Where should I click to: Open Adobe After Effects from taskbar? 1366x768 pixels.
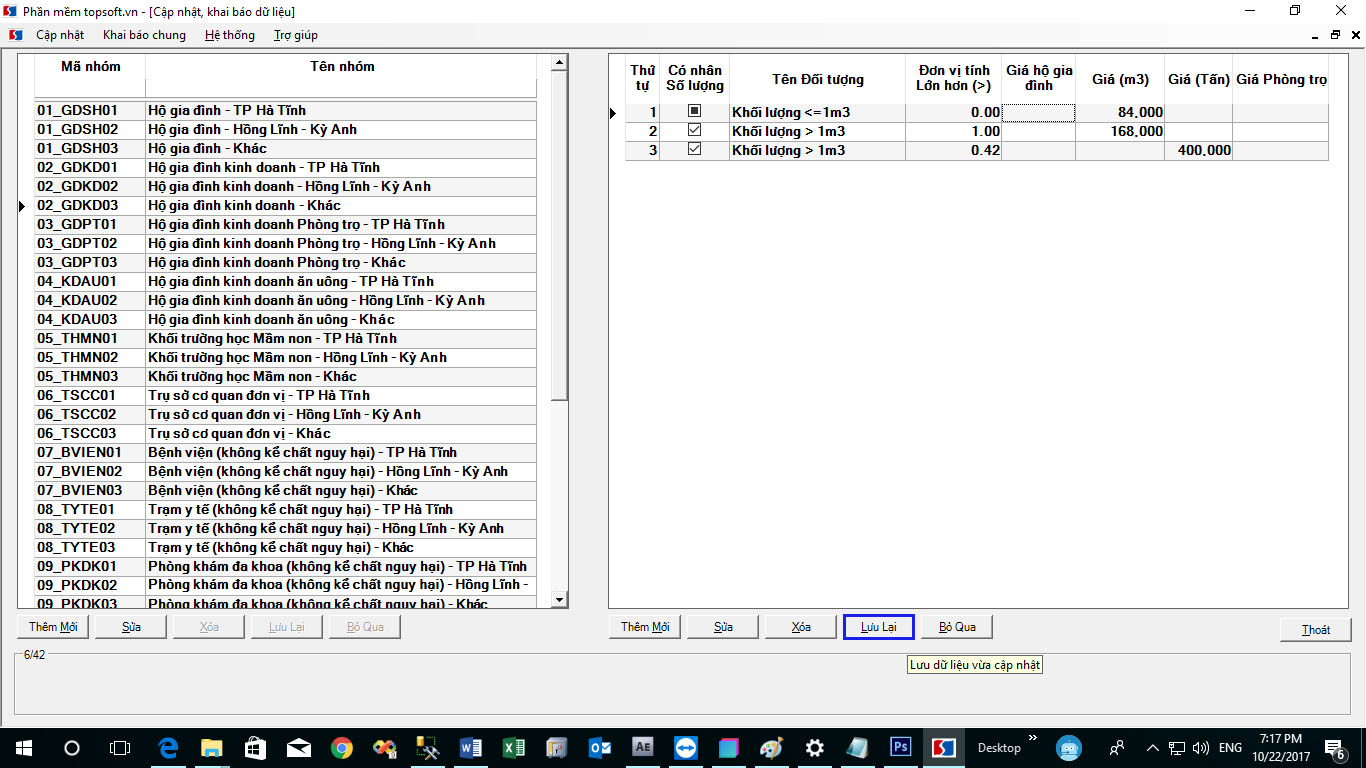click(x=643, y=747)
